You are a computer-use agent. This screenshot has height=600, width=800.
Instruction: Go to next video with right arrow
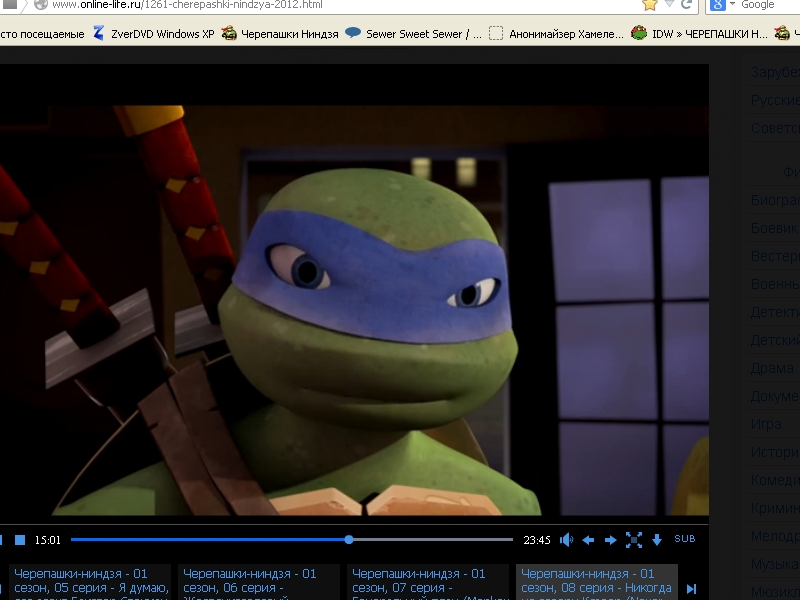pyautogui.click(x=611, y=540)
